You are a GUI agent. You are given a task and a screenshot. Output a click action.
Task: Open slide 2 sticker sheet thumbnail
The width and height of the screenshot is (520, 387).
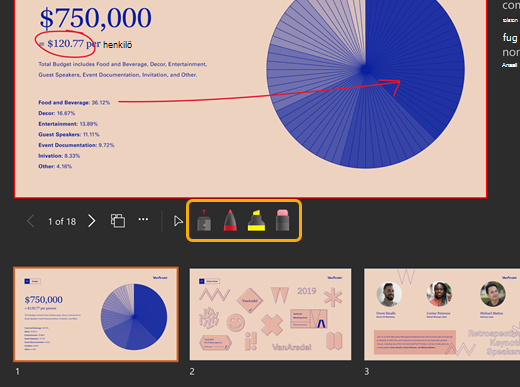[x=270, y=314]
